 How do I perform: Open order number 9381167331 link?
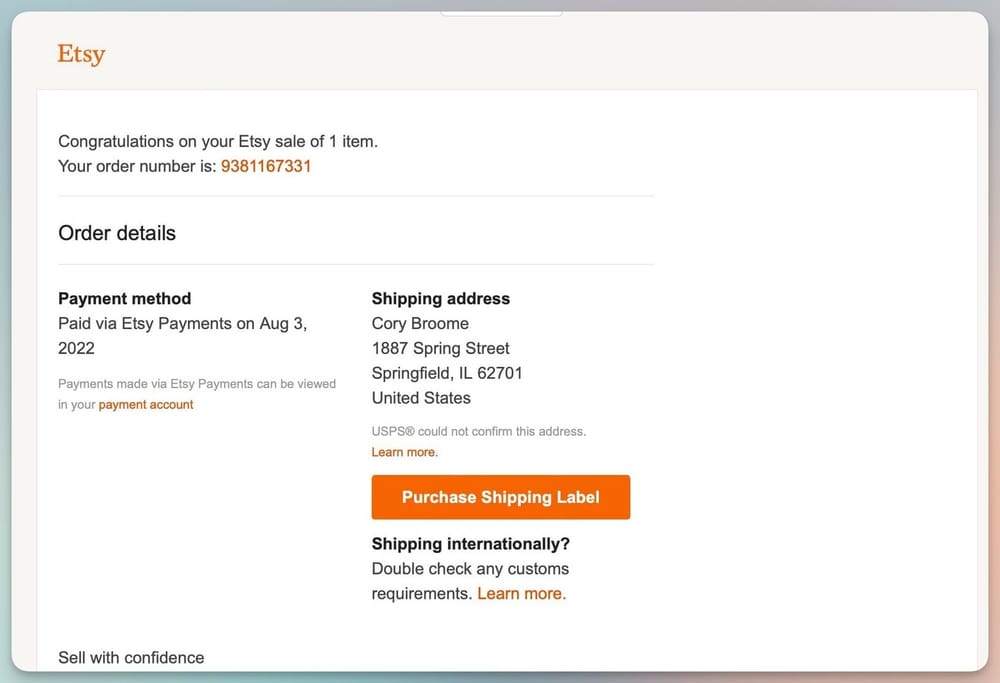tap(265, 166)
